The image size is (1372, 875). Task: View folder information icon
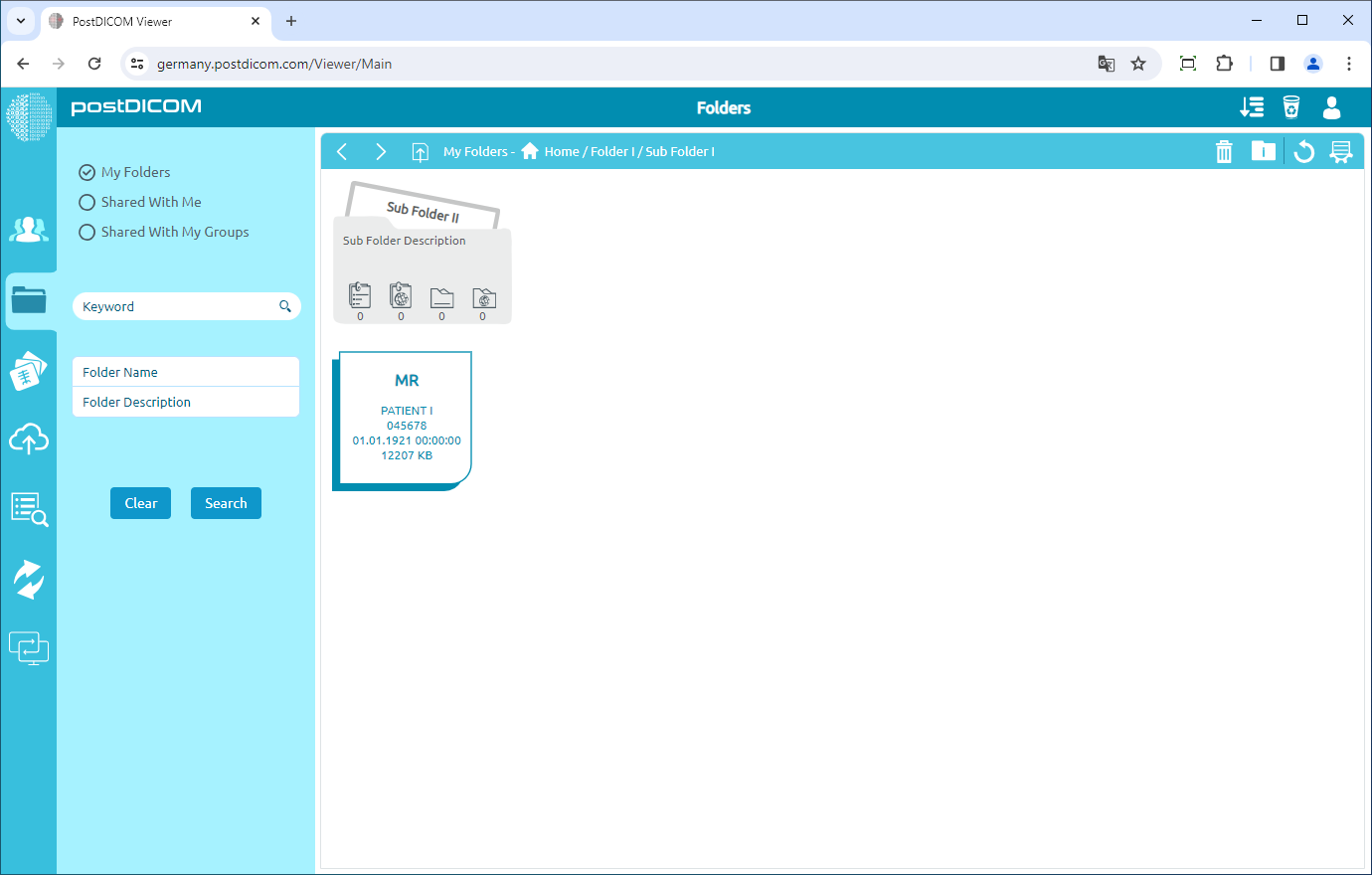click(1264, 151)
